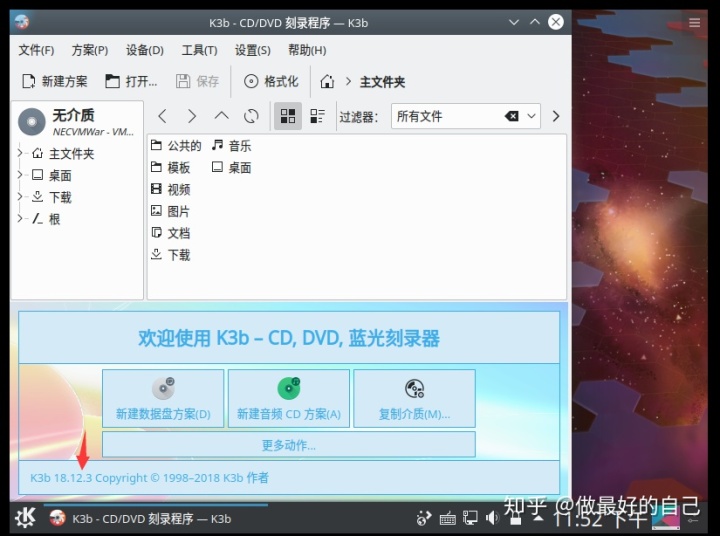
Task: Expand the 主文件夹 tree node
Action: (20, 152)
